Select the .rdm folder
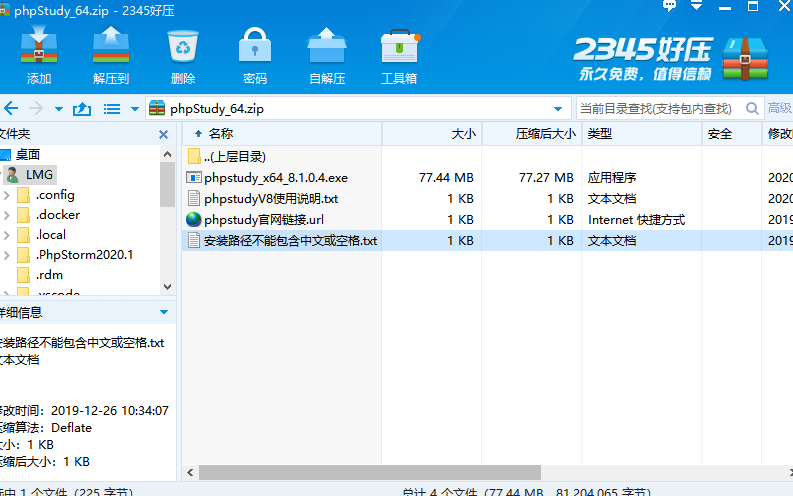Image resolution: width=793 pixels, height=496 pixels. point(40,275)
